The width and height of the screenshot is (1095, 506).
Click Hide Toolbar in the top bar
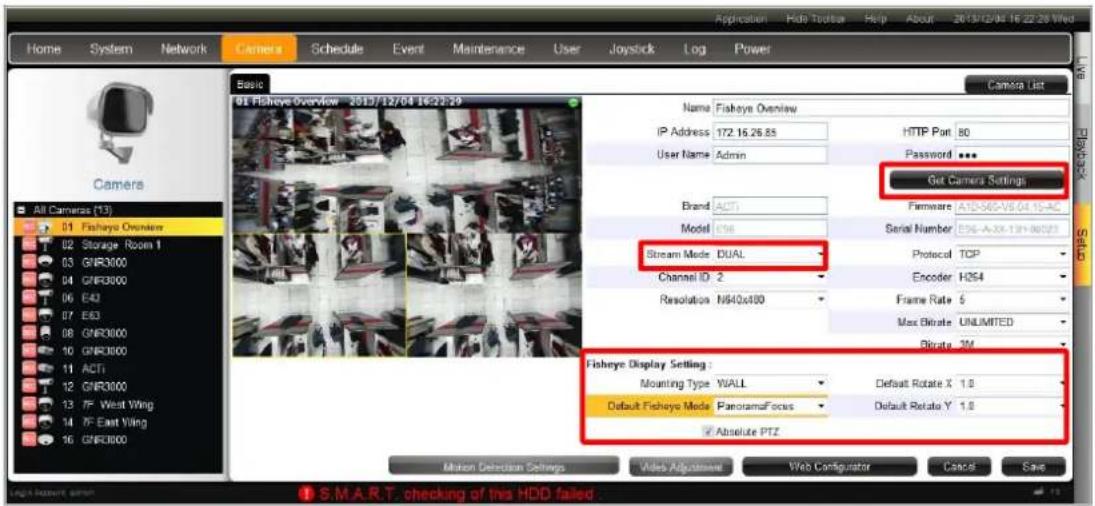[815, 19]
